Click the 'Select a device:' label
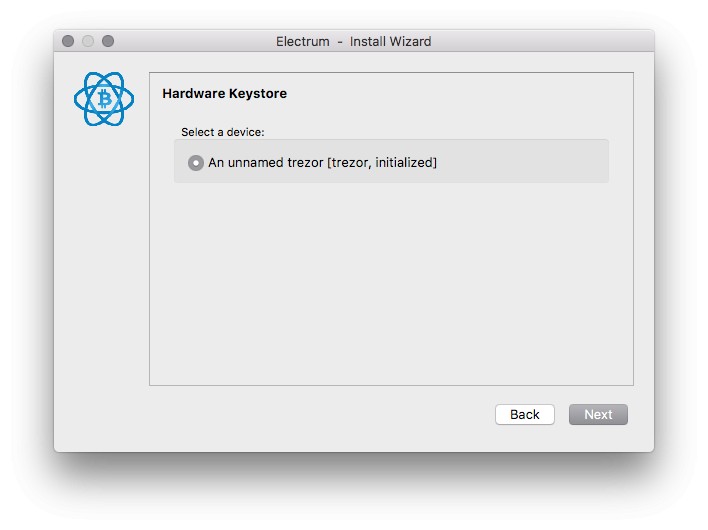 223,132
